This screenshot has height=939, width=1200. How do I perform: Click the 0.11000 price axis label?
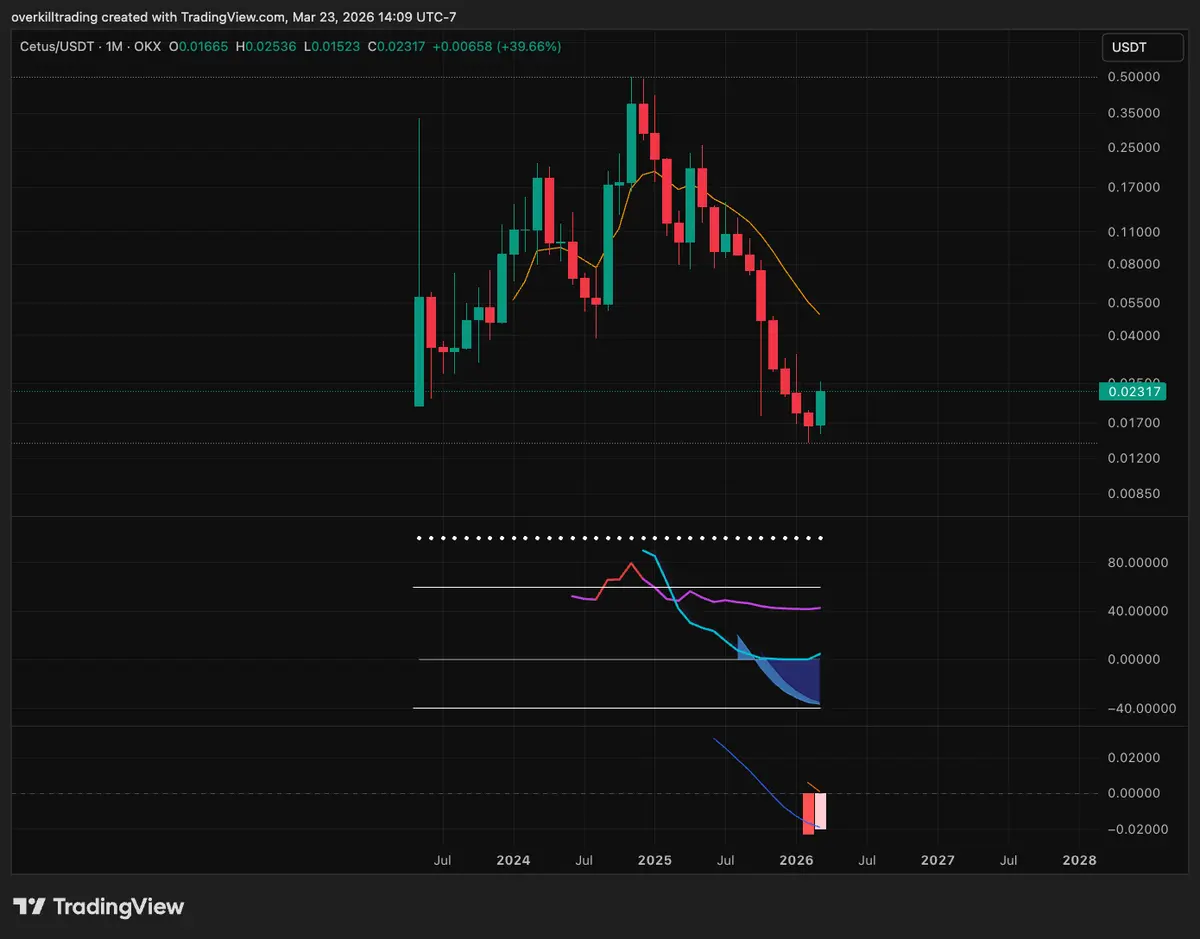pos(1132,231)
